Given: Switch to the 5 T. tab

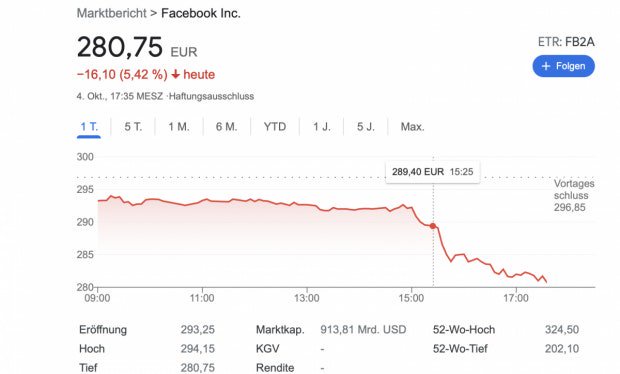Looking at the screenshot, I should point(133,127).
